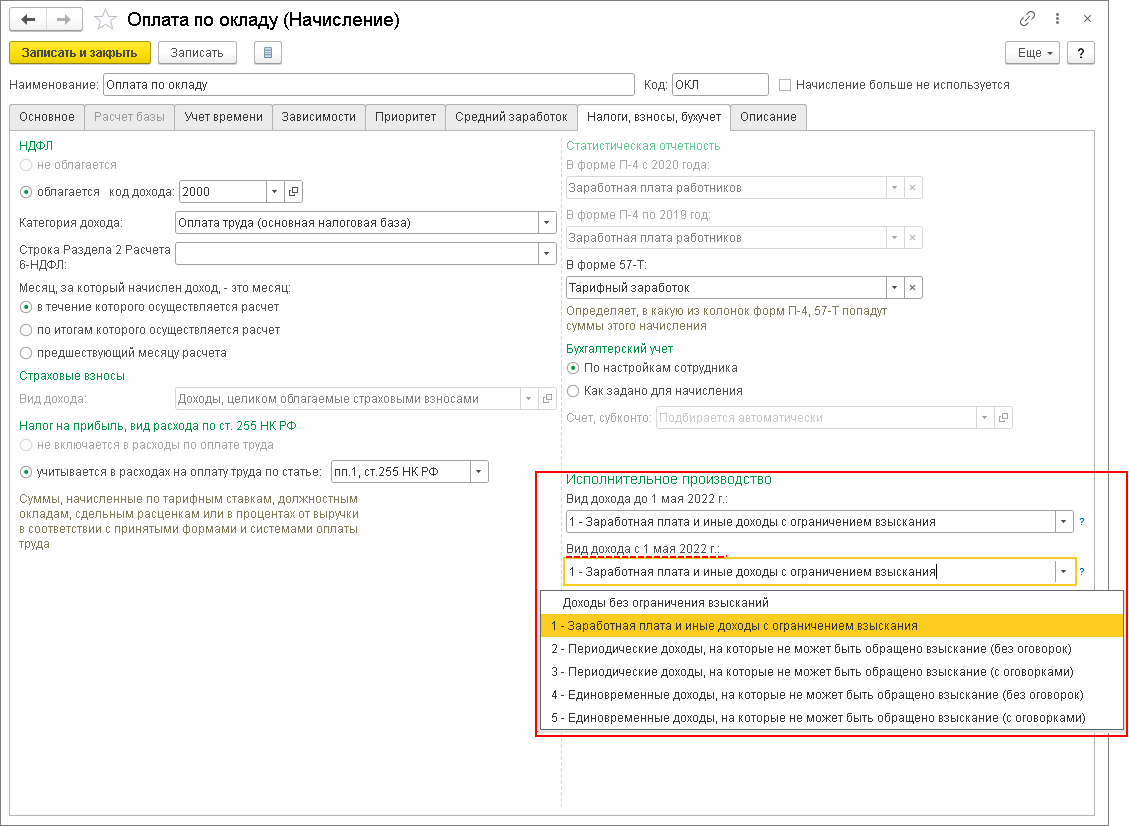Add form to favorites with star icon

point(105,19)
